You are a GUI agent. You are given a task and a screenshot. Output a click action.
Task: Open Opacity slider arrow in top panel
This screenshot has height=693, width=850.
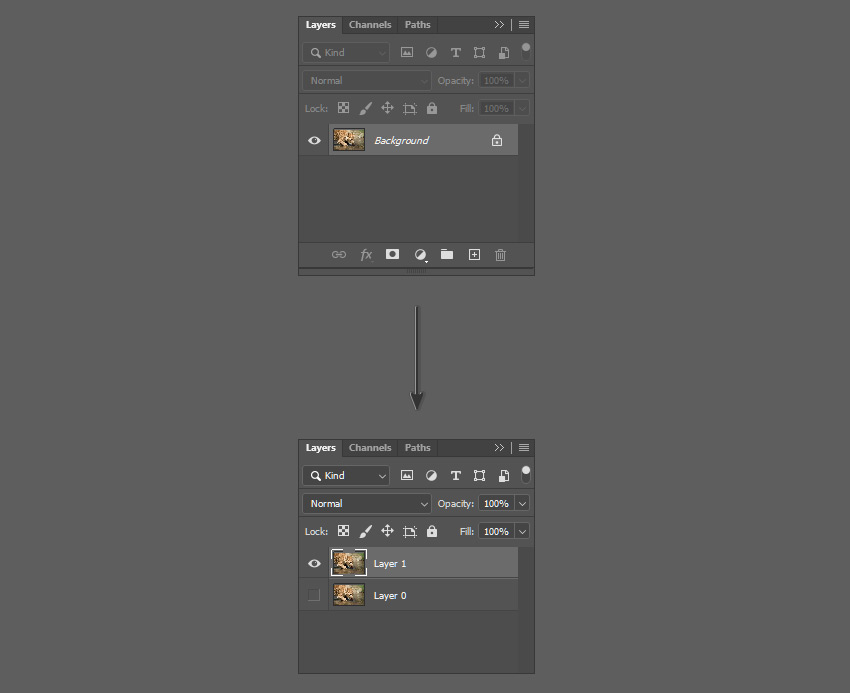[522, 81]
